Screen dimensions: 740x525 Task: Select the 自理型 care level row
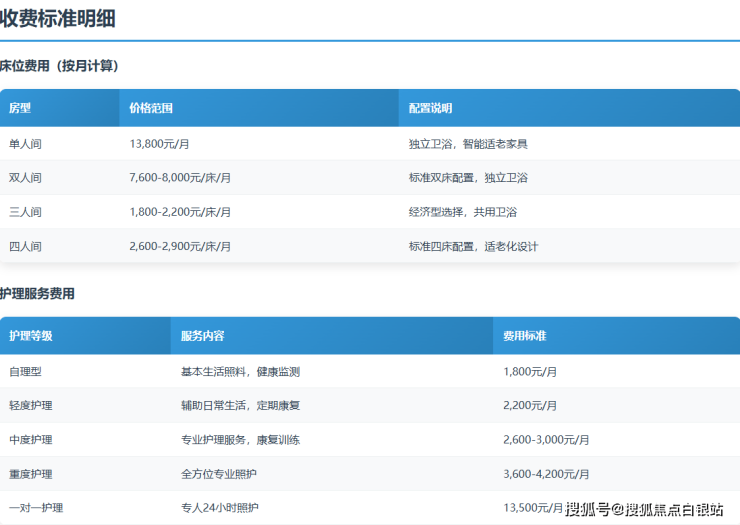tap(25, 372)
